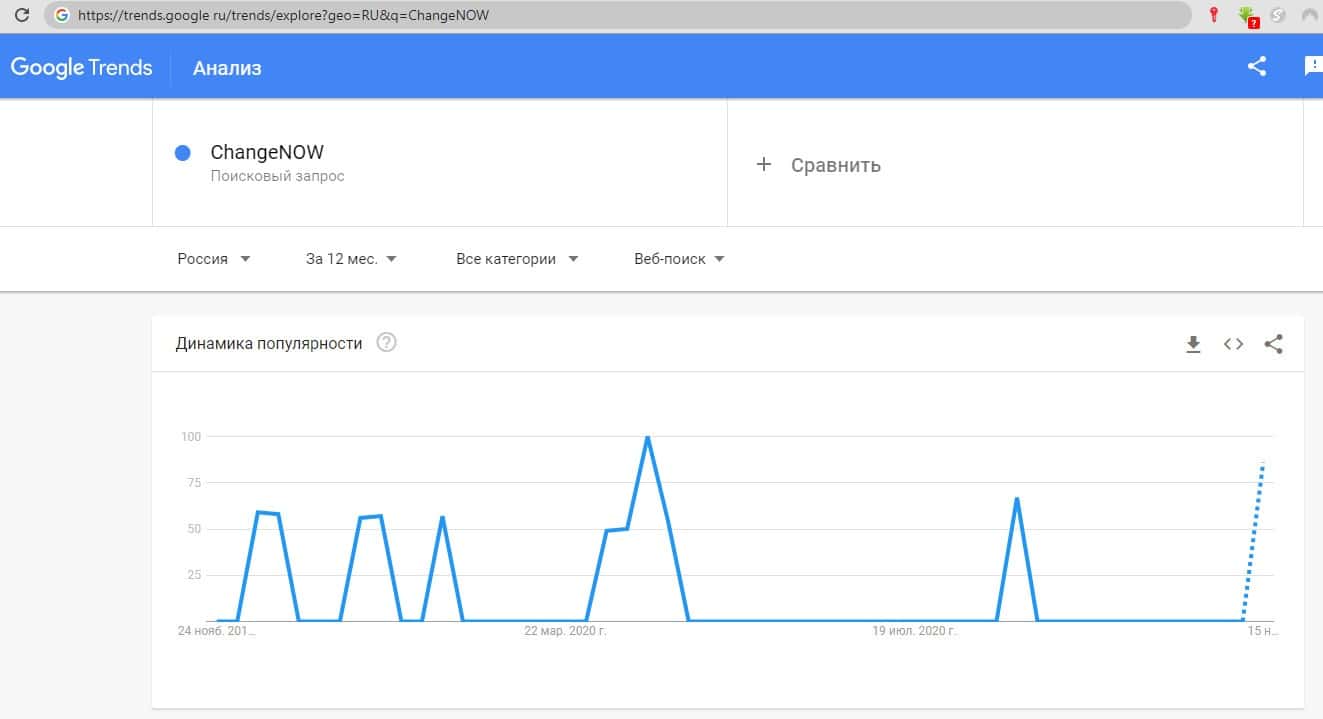The height and width of the screenshot is (719, 1323).
Task: Click the red key extension icon
Action: click(x=1214, y=15)
